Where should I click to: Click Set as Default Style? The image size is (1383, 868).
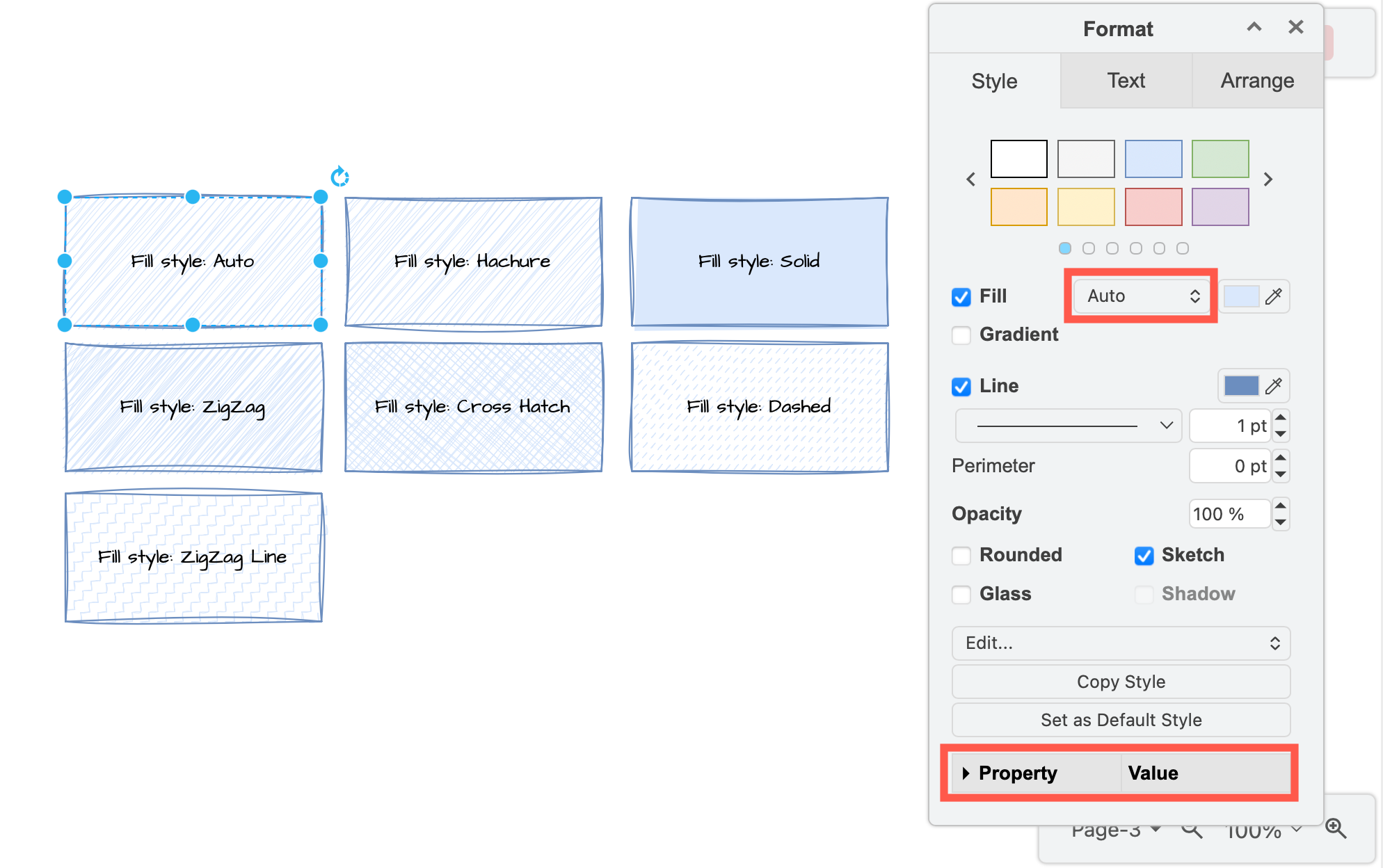1120,720
